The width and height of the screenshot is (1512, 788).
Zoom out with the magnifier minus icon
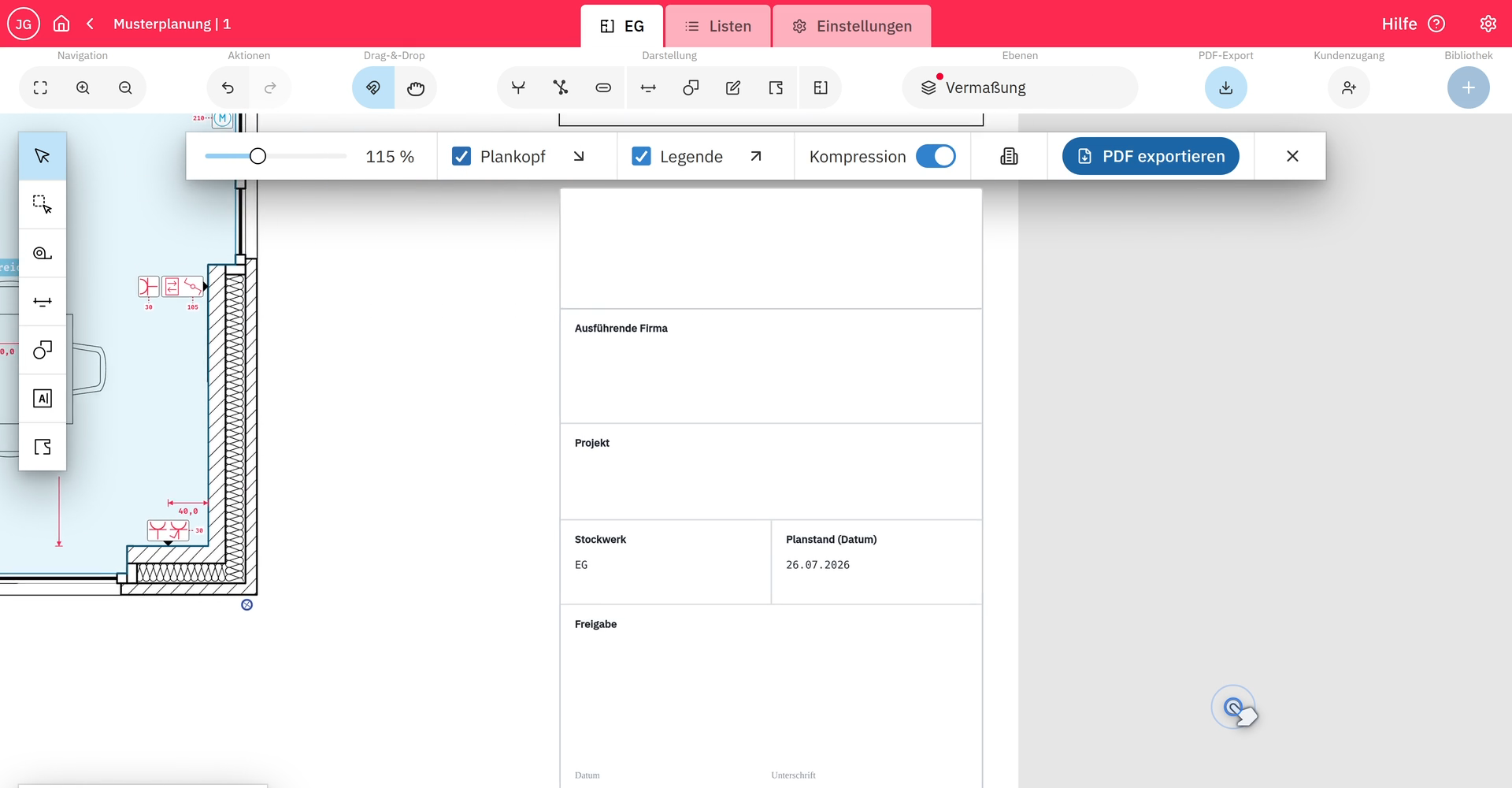pos(125,87)
